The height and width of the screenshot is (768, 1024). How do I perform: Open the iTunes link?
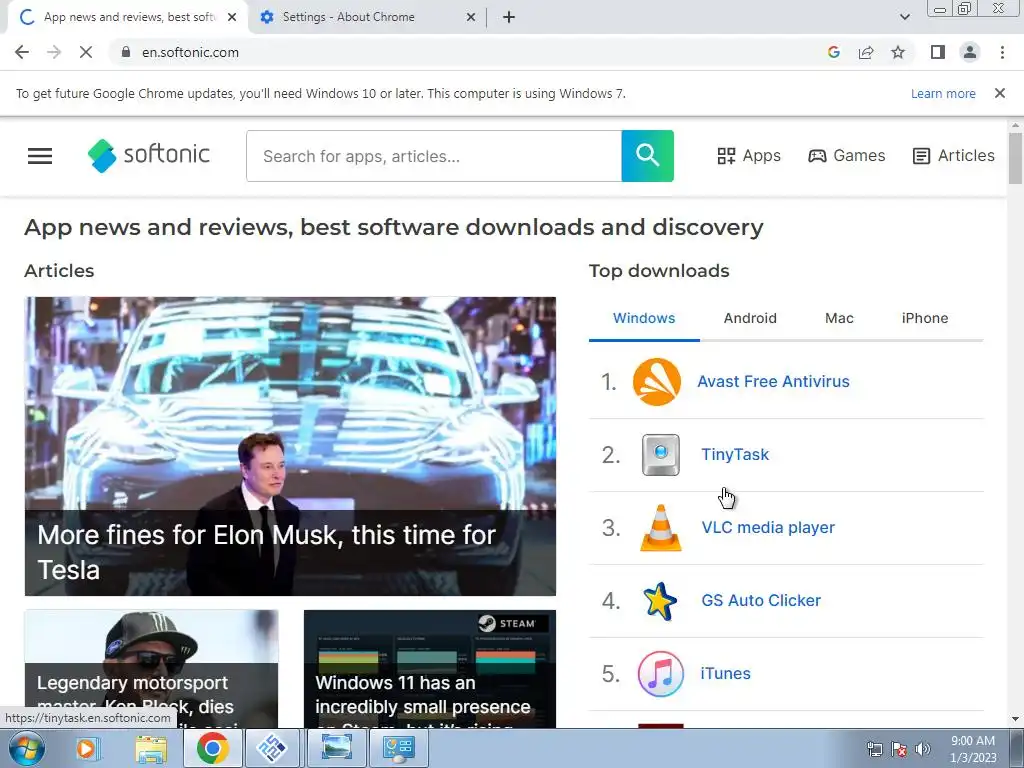(726, 673)
